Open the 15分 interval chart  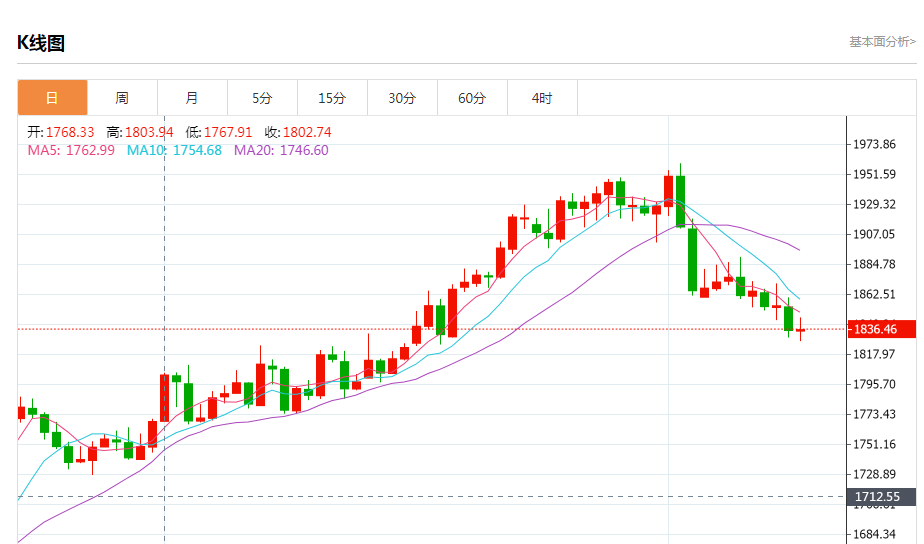pos(332,98)
